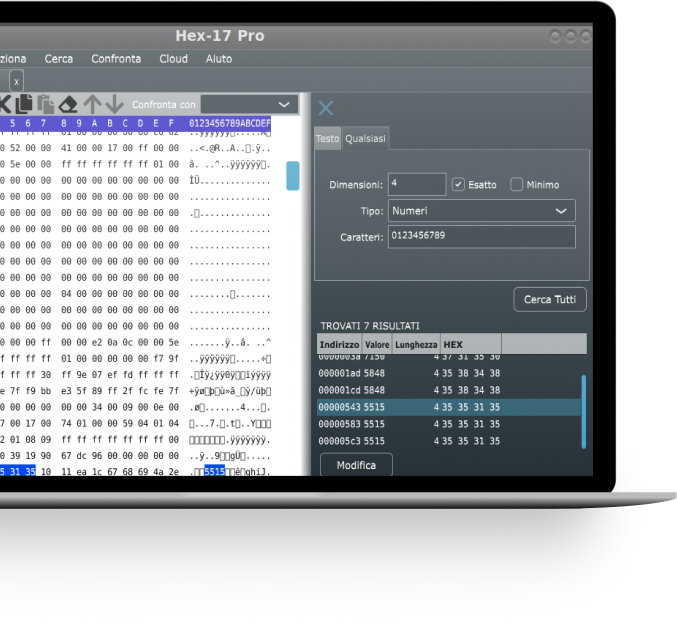Close the search panel with blue X

click(326, 108)
